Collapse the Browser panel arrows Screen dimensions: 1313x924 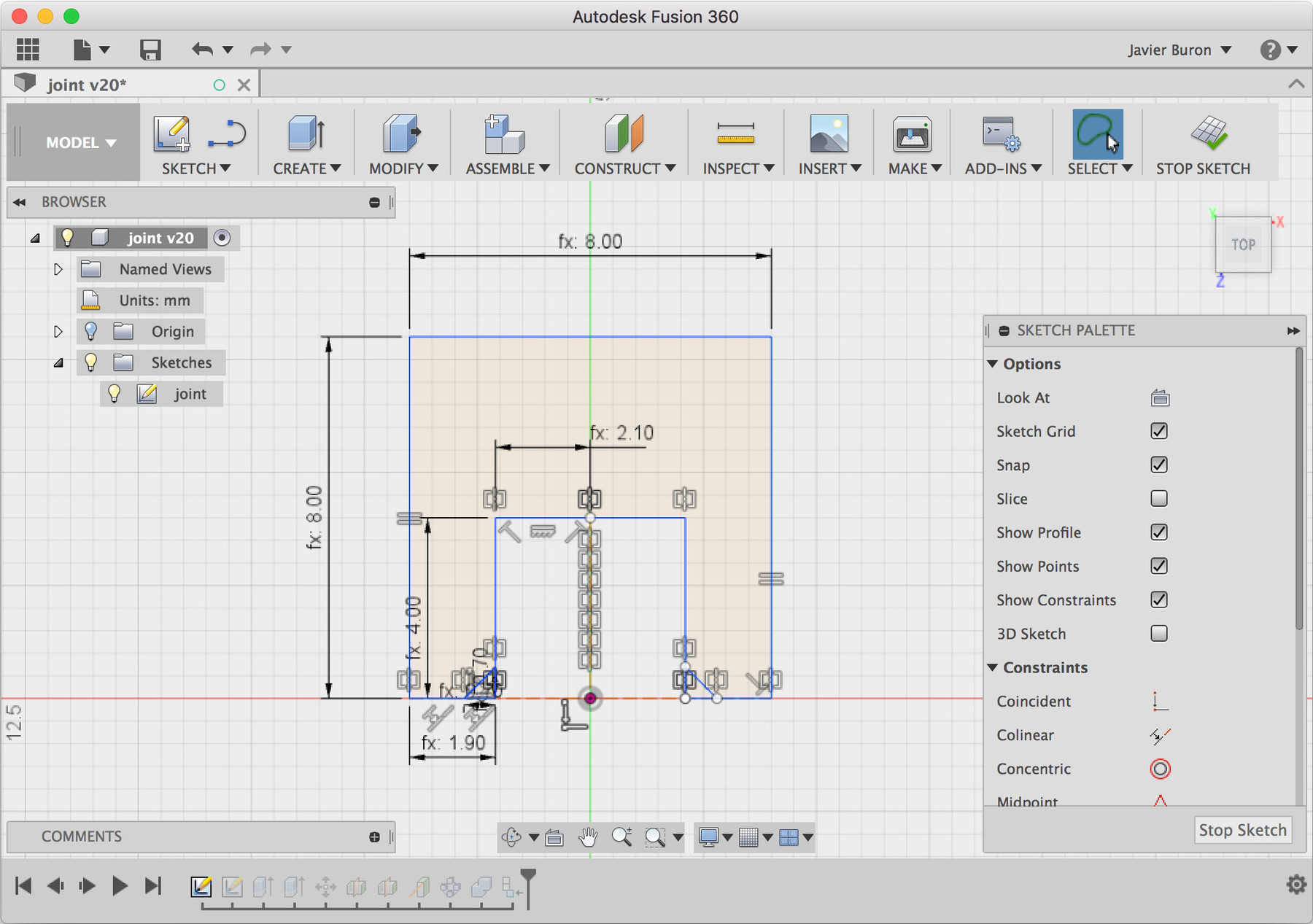(x=20, y=202)
